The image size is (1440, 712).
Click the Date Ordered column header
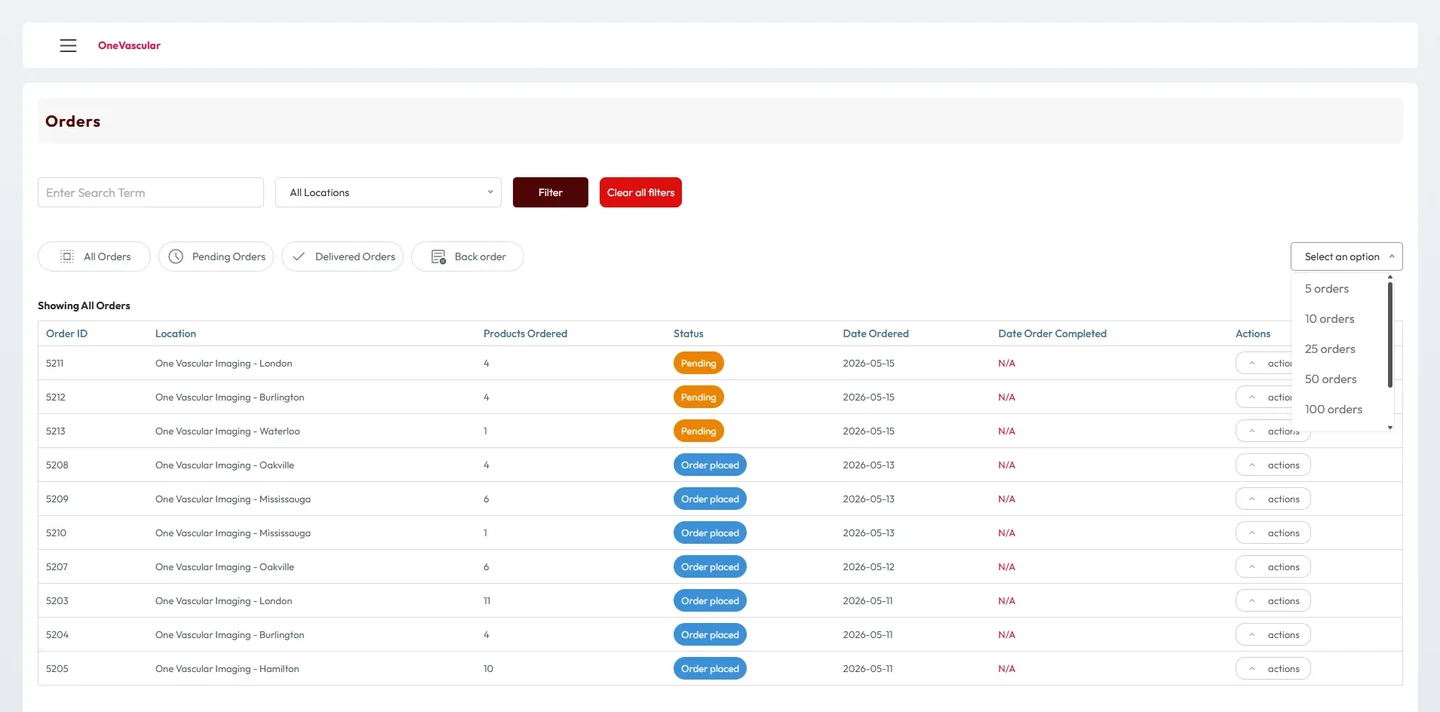876,334
